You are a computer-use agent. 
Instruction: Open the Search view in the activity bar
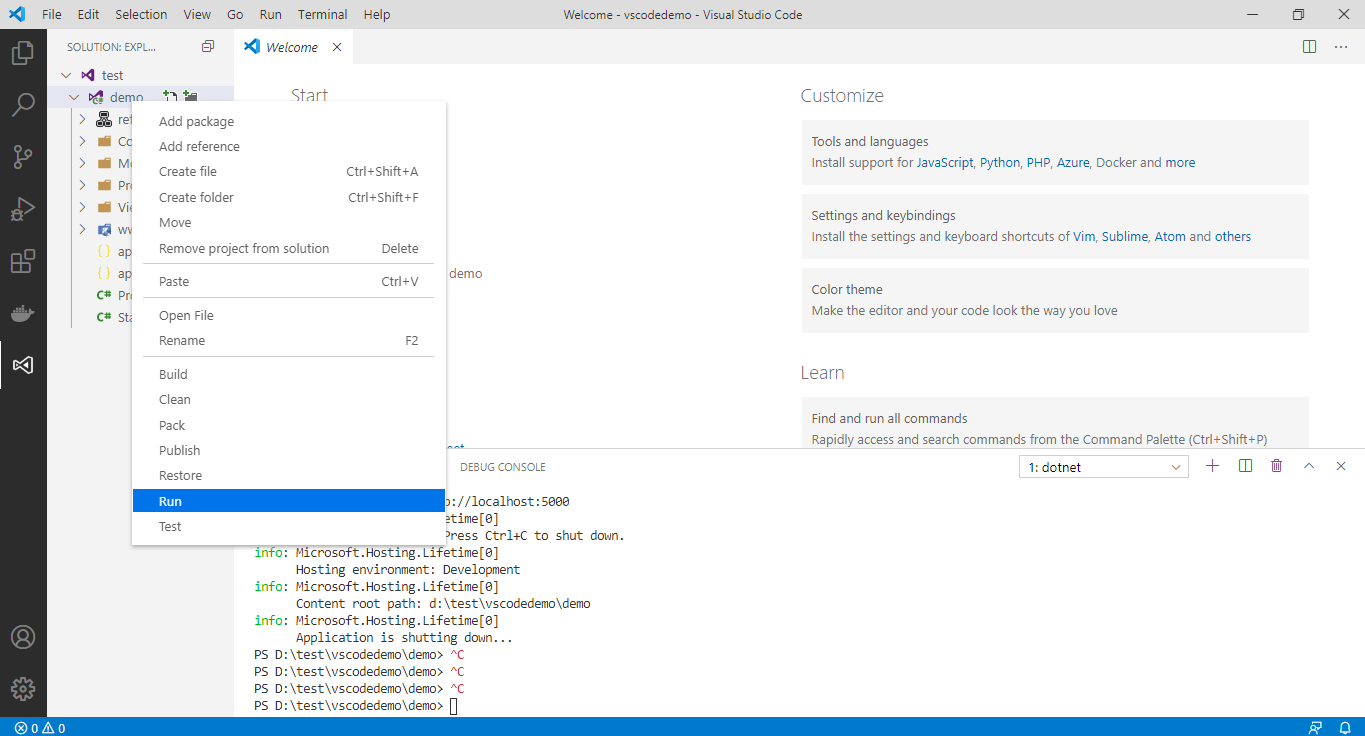pos(23,105)
